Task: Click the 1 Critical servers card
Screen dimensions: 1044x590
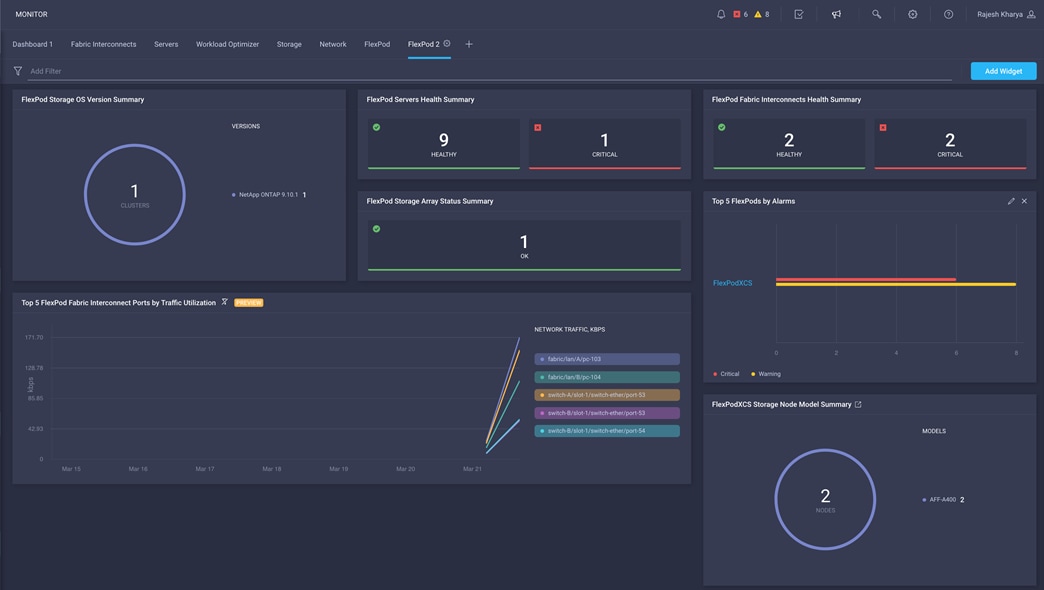Action: (x=605, y=144)
